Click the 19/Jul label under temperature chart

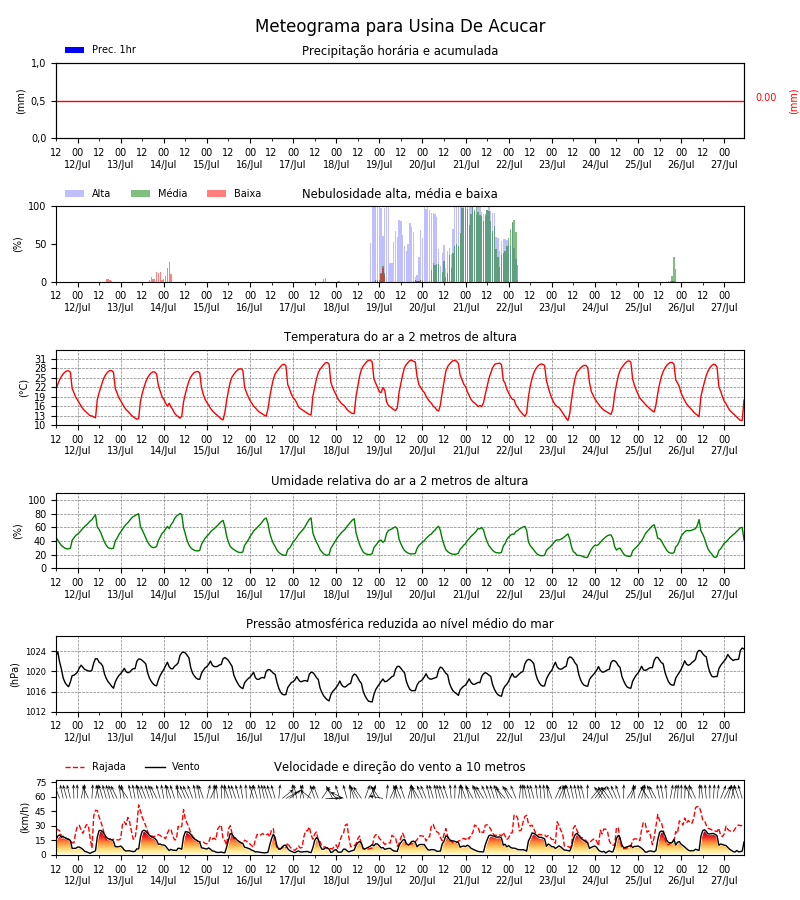pos(379,451)
